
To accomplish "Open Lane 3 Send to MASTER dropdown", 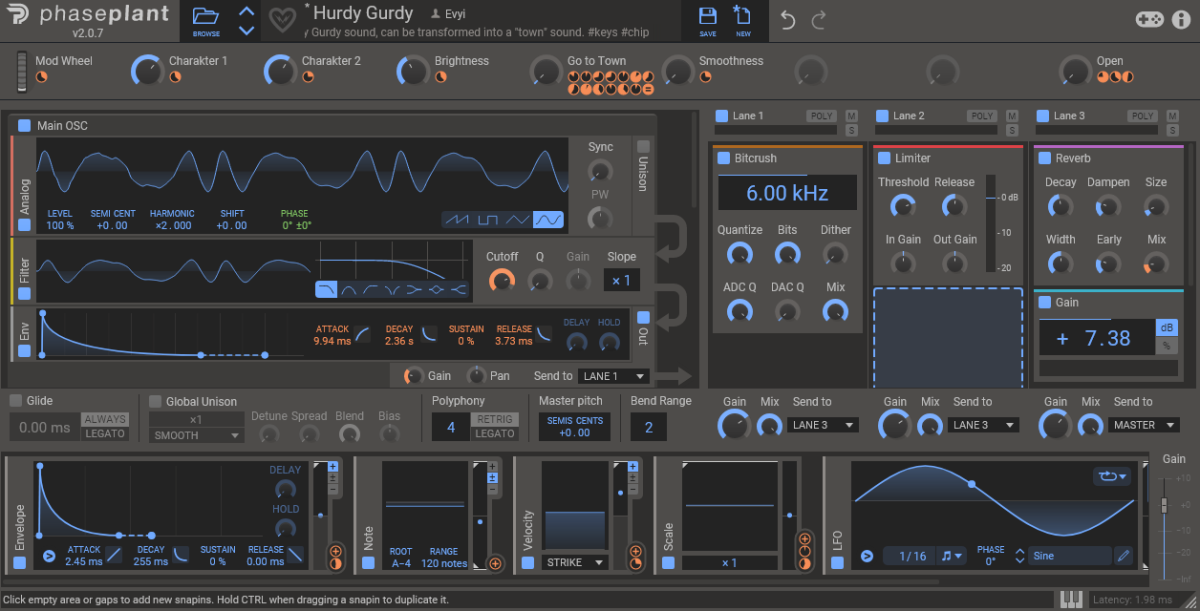I will tap(1146, 425).
